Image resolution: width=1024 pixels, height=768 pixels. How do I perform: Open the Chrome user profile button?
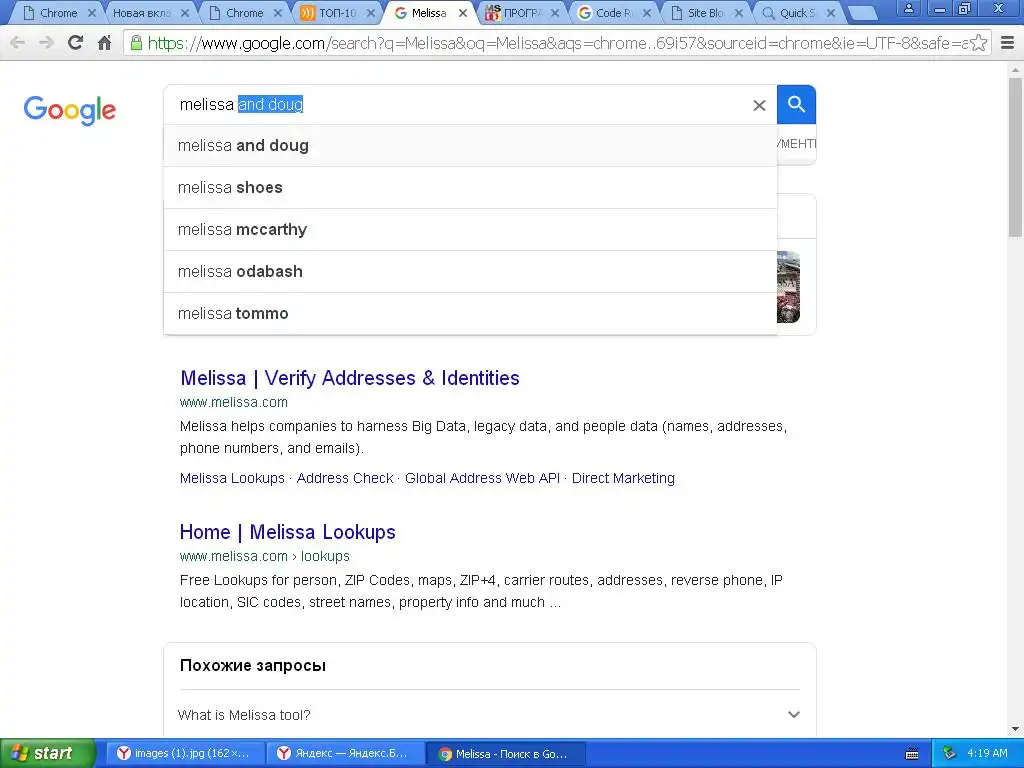[908, 9]
